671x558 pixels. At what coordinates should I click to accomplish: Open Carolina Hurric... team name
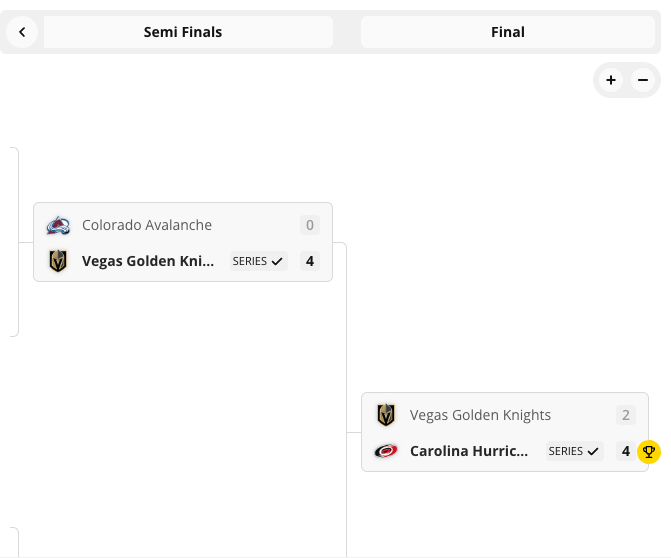[469, 451]
